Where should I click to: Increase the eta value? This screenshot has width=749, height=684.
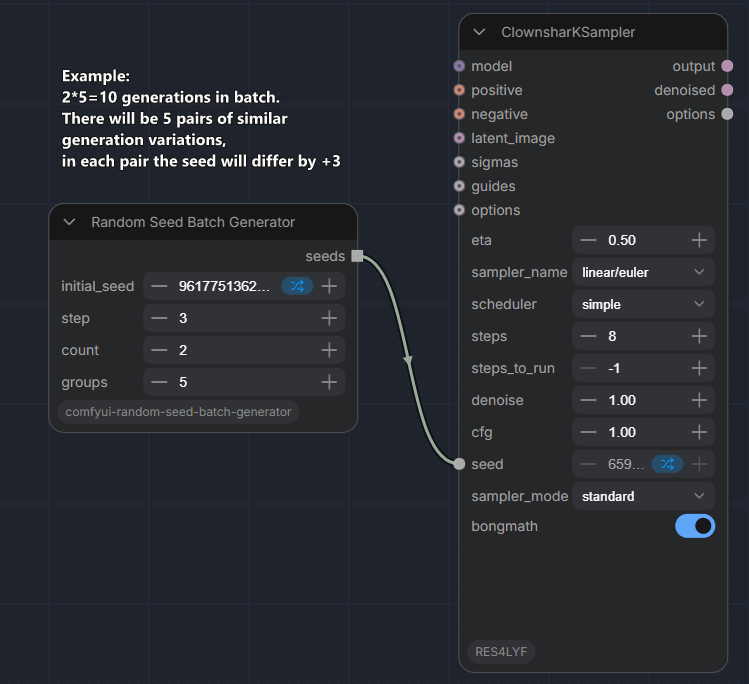click(x=699, y=240)
